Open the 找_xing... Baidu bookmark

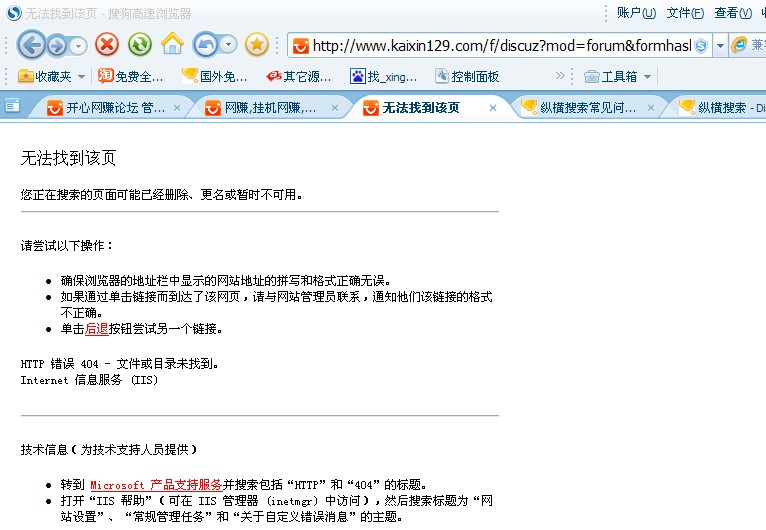click(383, 76)
